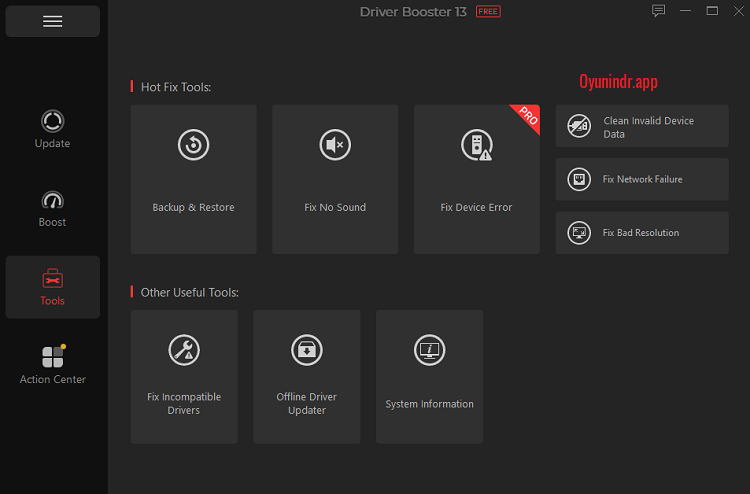Screen dimensions: 750x494
Task: Click the Backup & Restore icon
Action: 193,144
